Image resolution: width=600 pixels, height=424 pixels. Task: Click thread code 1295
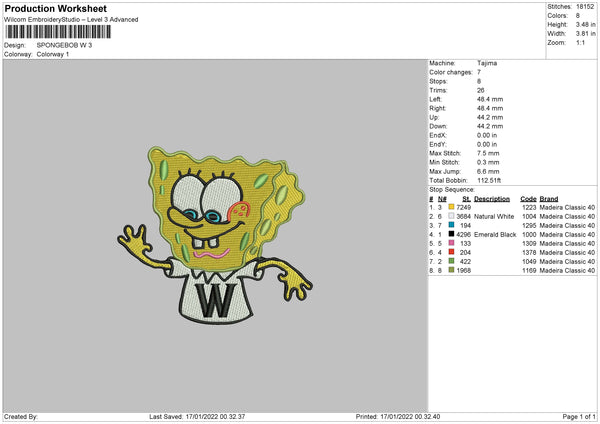529,225
